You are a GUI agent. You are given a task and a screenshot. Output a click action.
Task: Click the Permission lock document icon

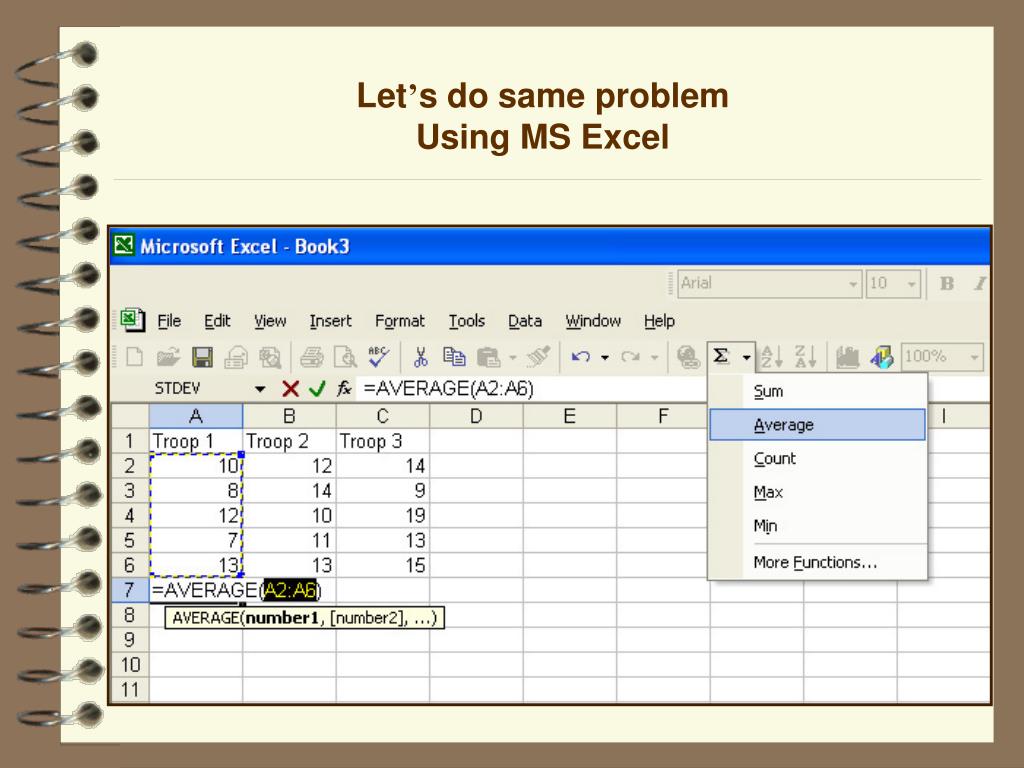tap(236, 357)
